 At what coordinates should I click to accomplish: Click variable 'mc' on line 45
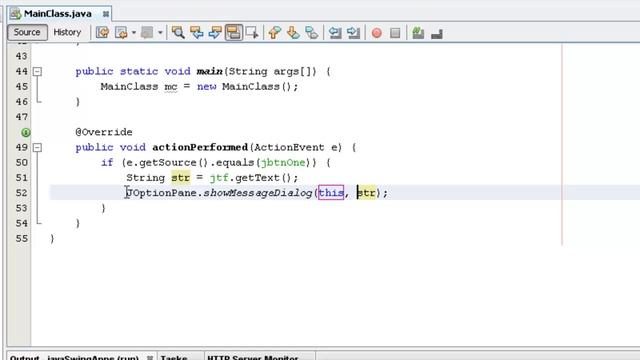point(171,87)
